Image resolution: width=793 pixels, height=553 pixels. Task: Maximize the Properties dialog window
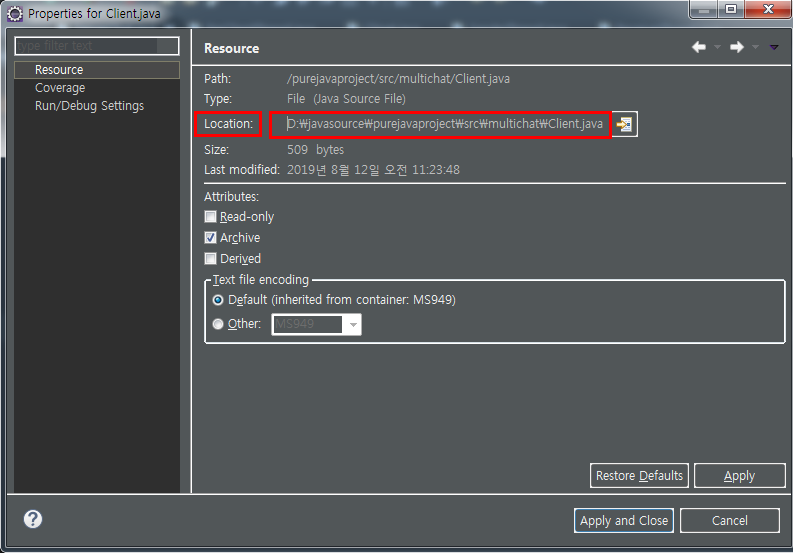coord(731,9)
